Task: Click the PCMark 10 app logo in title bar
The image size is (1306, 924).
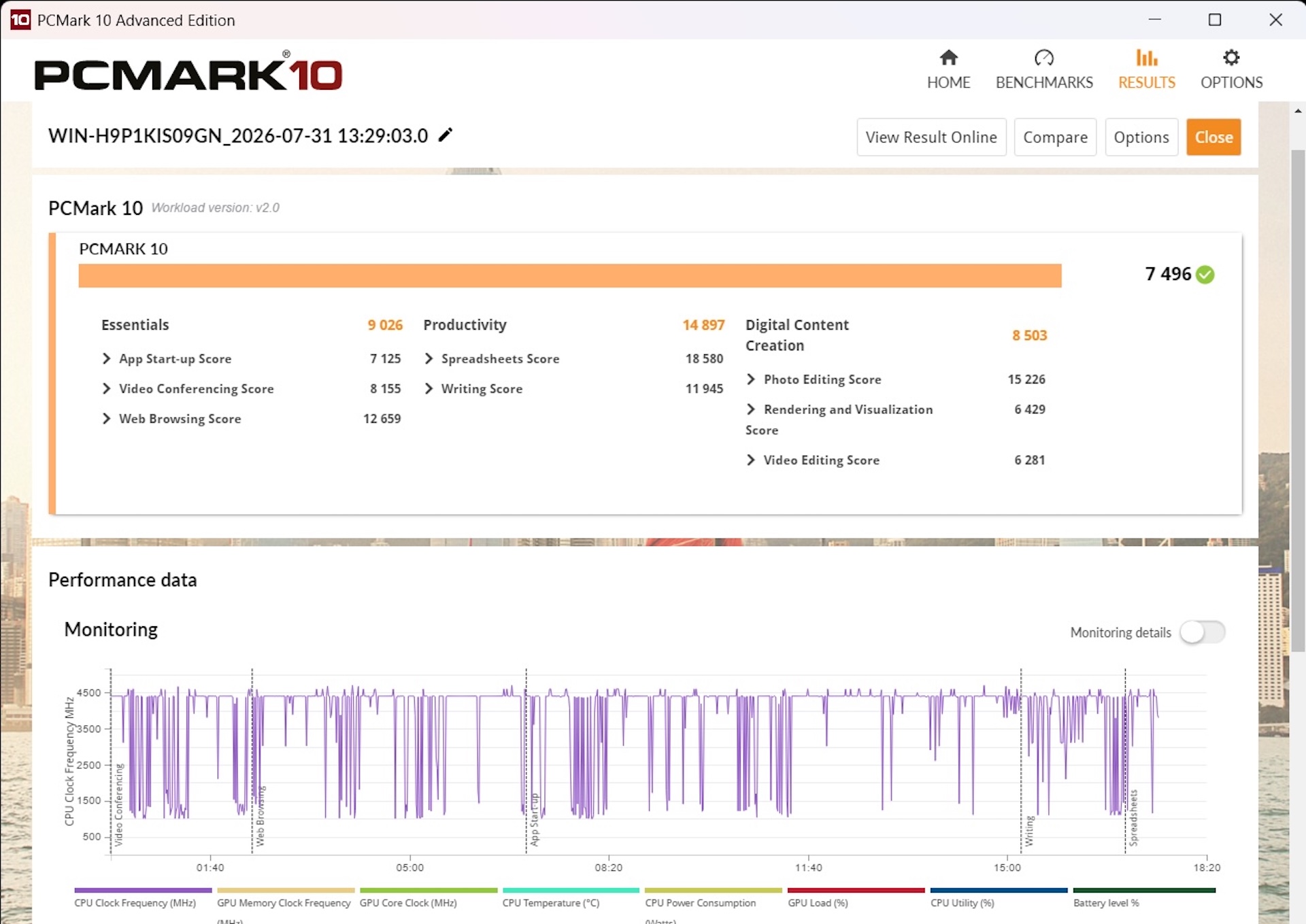Action: click(x=20, y=20)
